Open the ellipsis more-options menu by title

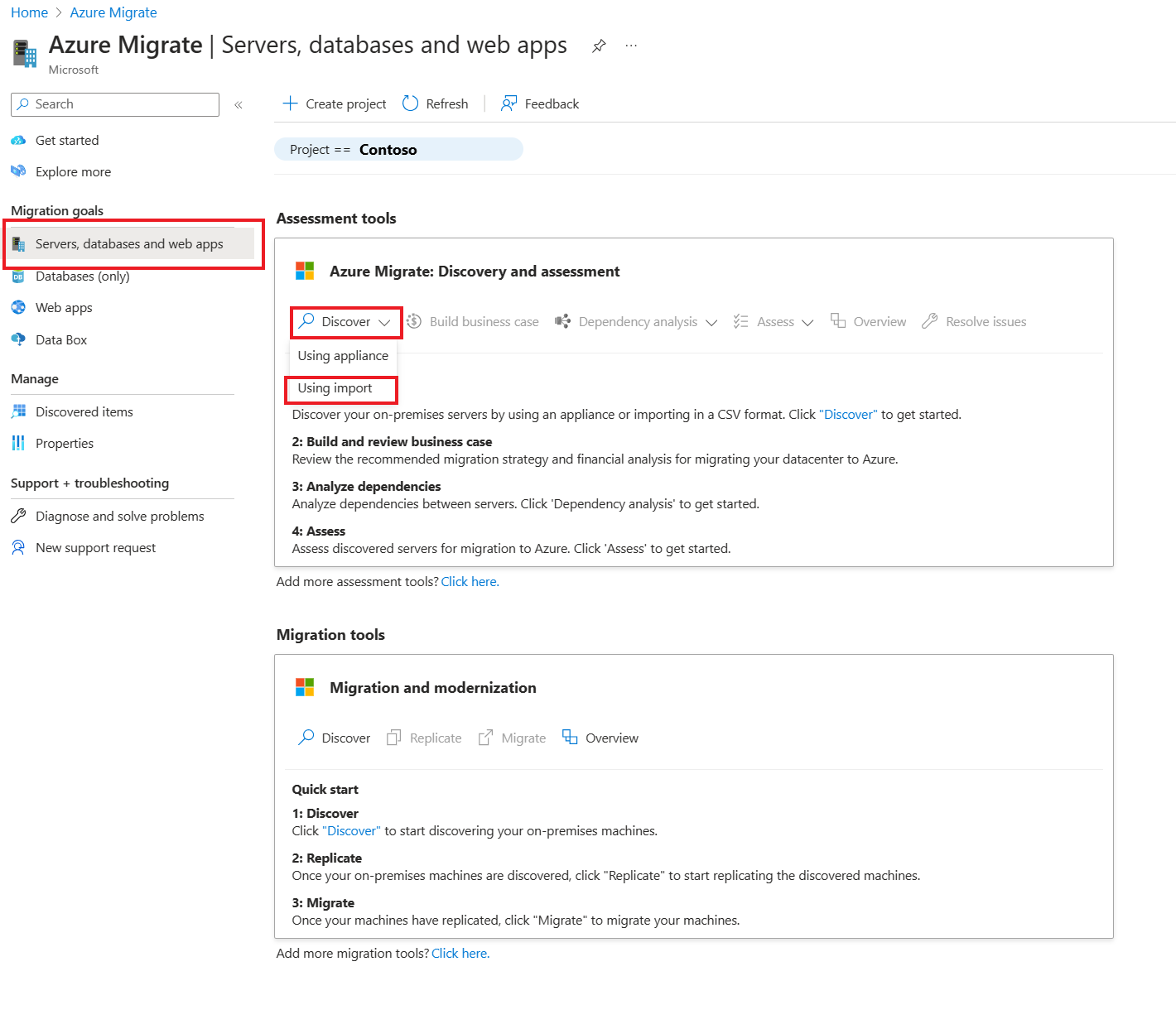(x=631, y=46)
